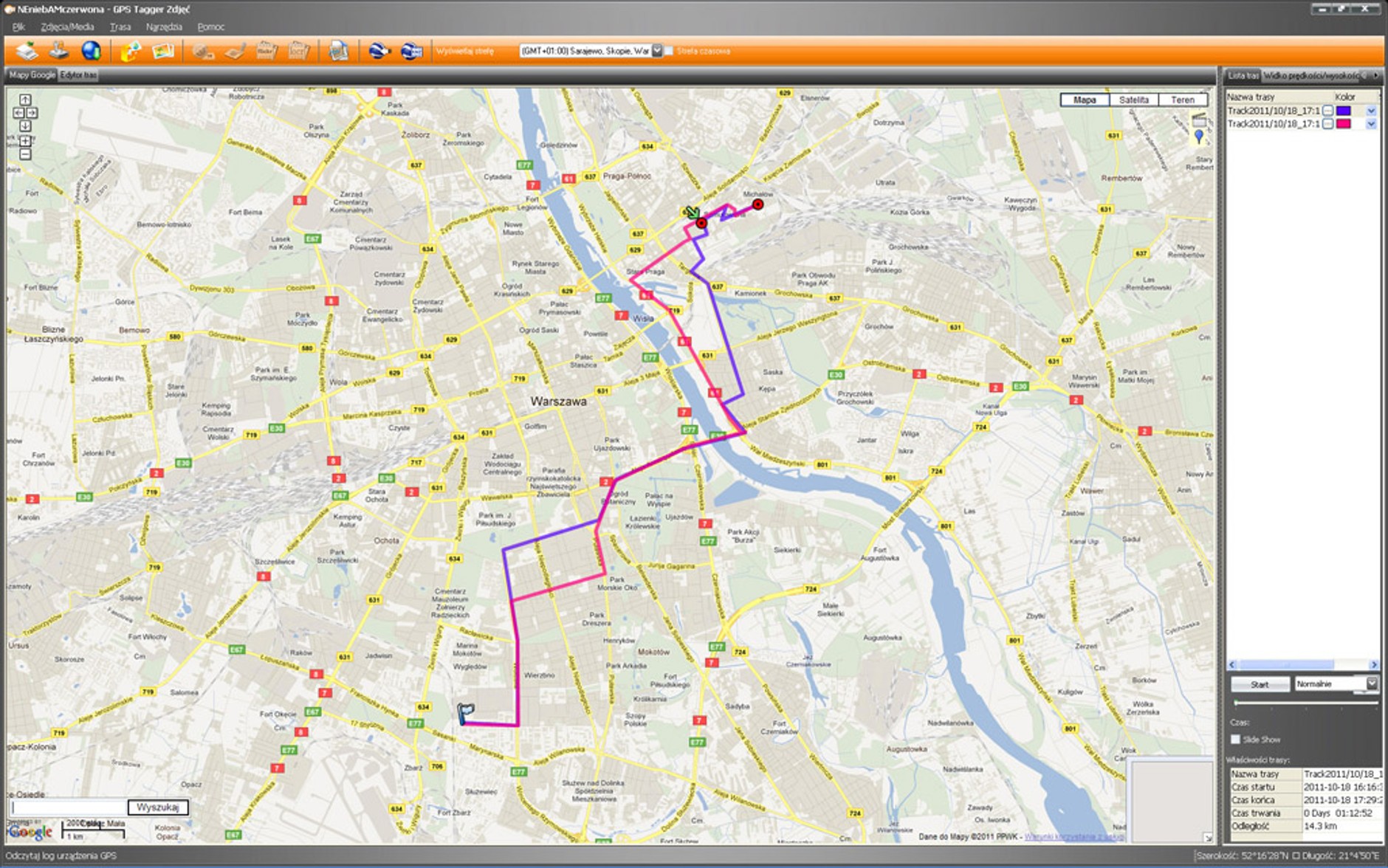Click the map zoom out minus button
This screenshot has height=868, width=1388.
[25, 154]
